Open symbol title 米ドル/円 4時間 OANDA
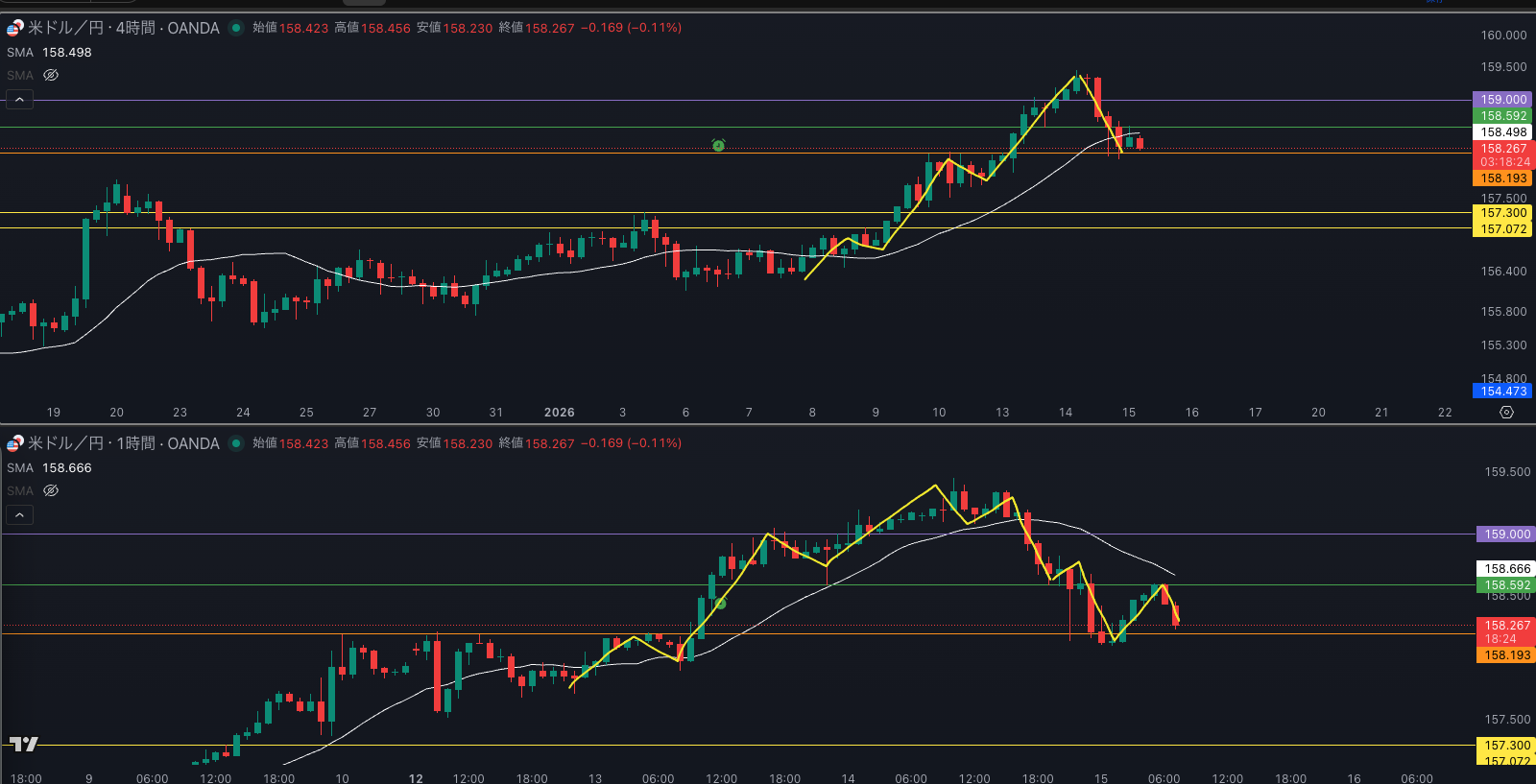Screen dimensions: 1536x784 coord(124,28)
